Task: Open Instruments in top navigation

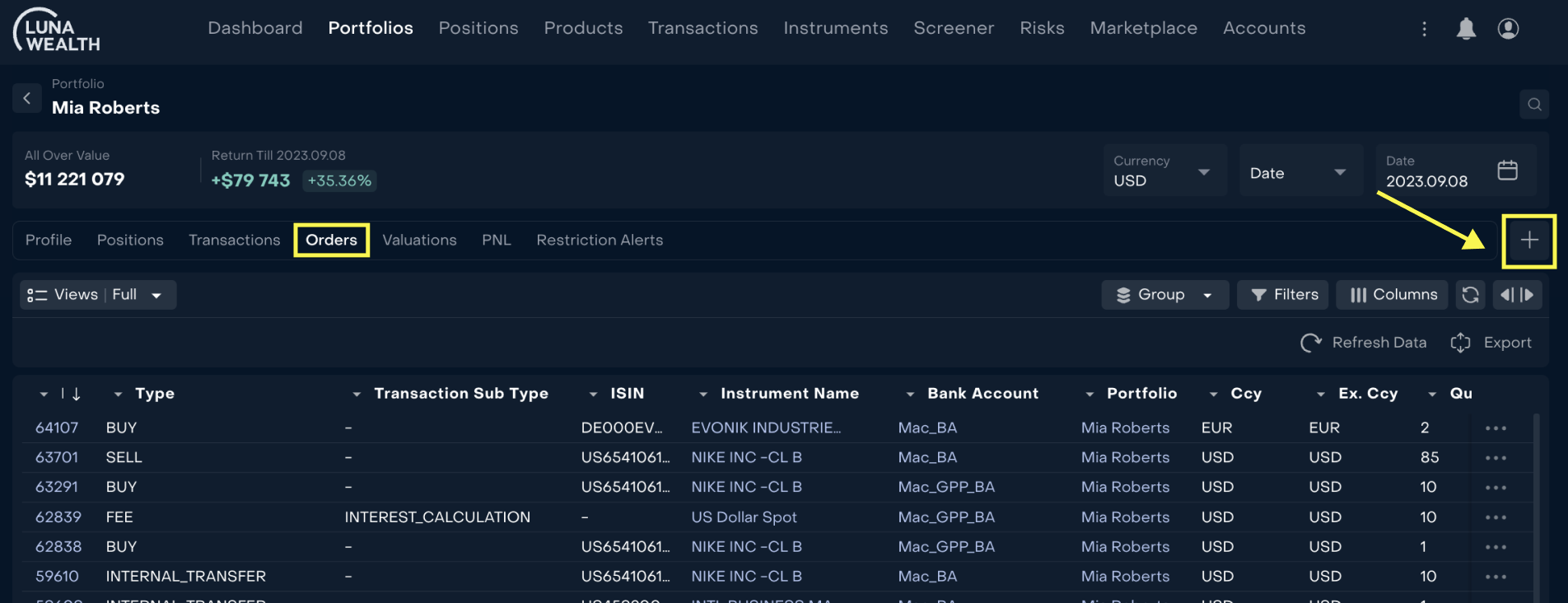Action: click(x=836, y=28)
